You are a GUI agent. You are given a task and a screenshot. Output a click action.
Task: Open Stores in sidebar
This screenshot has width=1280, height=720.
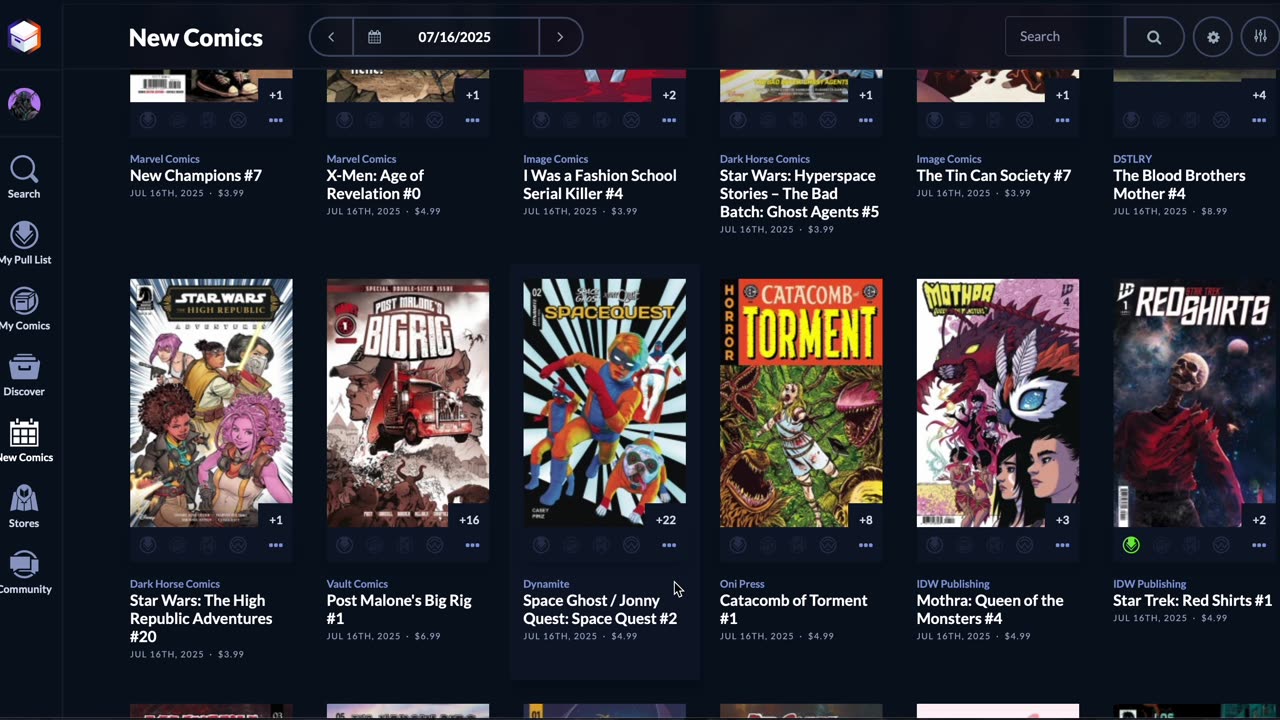pos(24,508)
